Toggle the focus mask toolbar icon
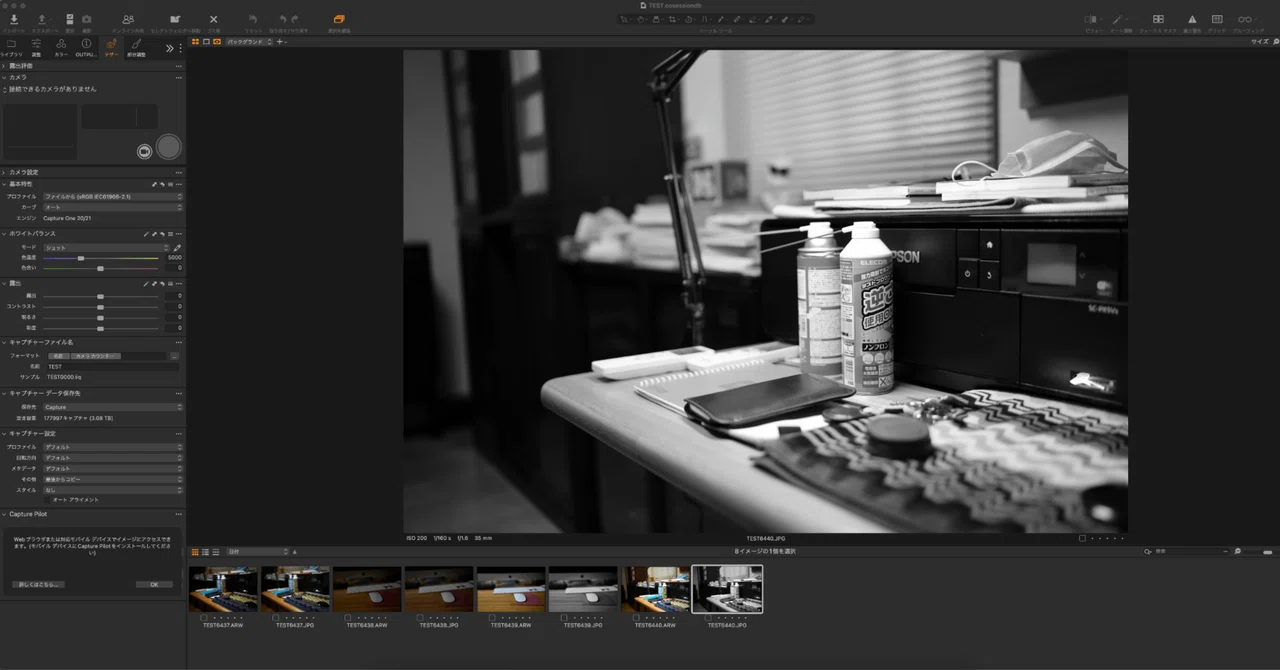1280x670 pixels. [x=1158, y=19]
